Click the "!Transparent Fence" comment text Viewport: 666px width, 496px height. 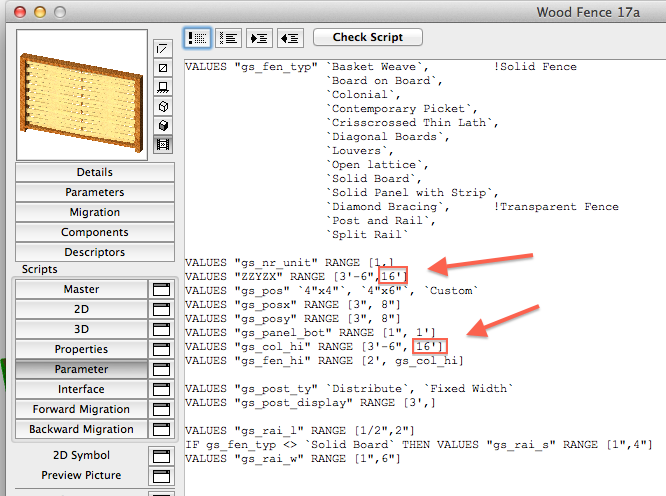(x=556, y=207)
